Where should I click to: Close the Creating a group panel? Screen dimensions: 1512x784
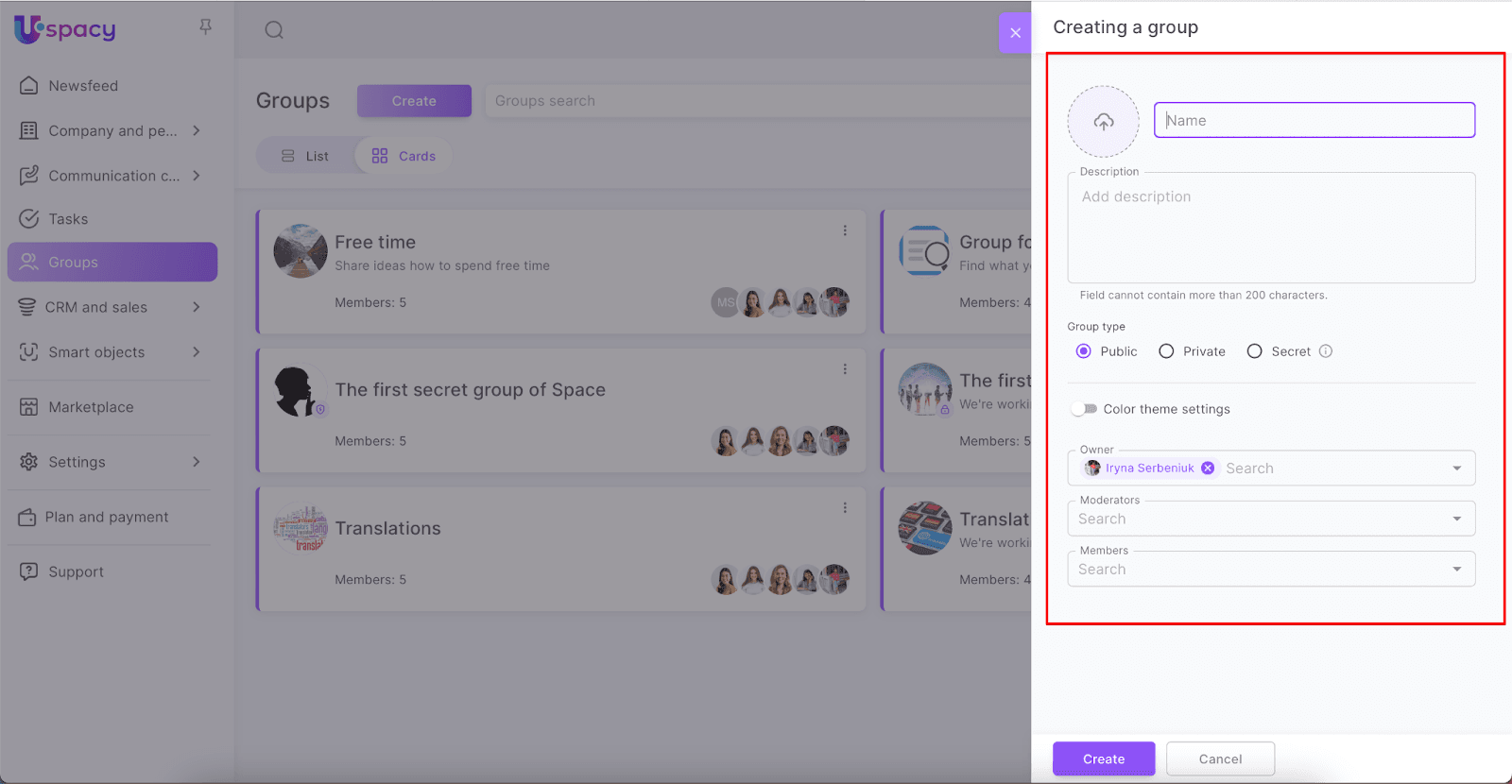1015,33
